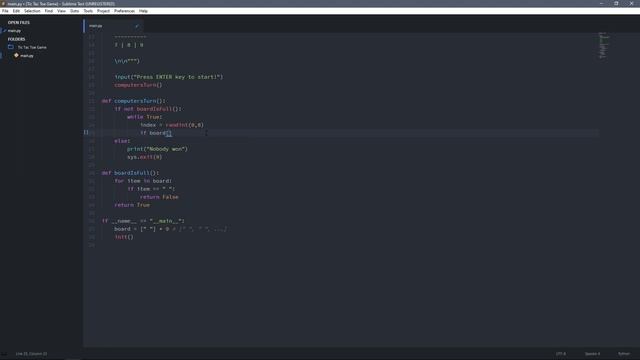The height and width of the screenshot is (360, 640).
Task: Click the FOLDERS sidebar heading
Action: [x=16, y=39]
